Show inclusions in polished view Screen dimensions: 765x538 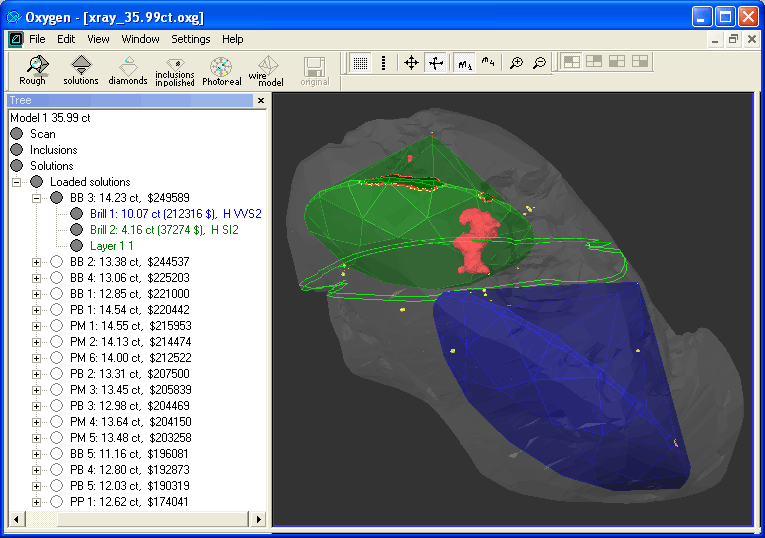(175, 70)
